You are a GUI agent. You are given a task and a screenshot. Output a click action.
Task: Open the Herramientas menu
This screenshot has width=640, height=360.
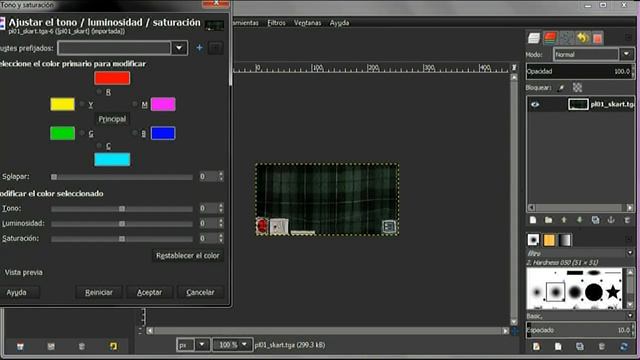coord(246,23)
